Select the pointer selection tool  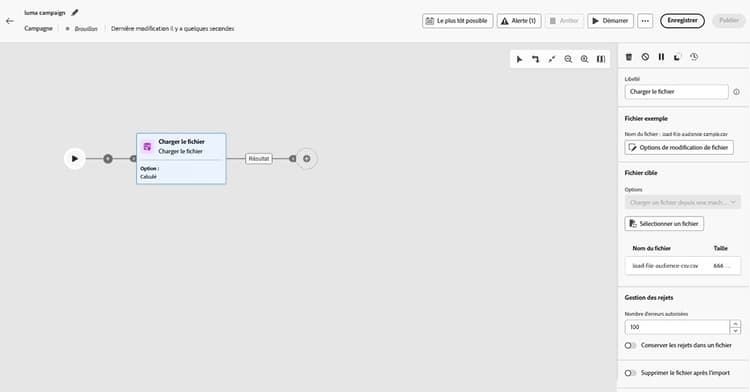coord(519,59)
